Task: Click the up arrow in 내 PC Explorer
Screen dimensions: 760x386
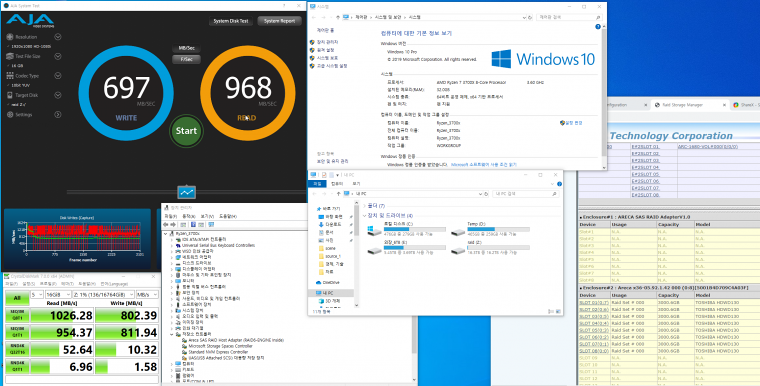Action: tap(338, 193)
